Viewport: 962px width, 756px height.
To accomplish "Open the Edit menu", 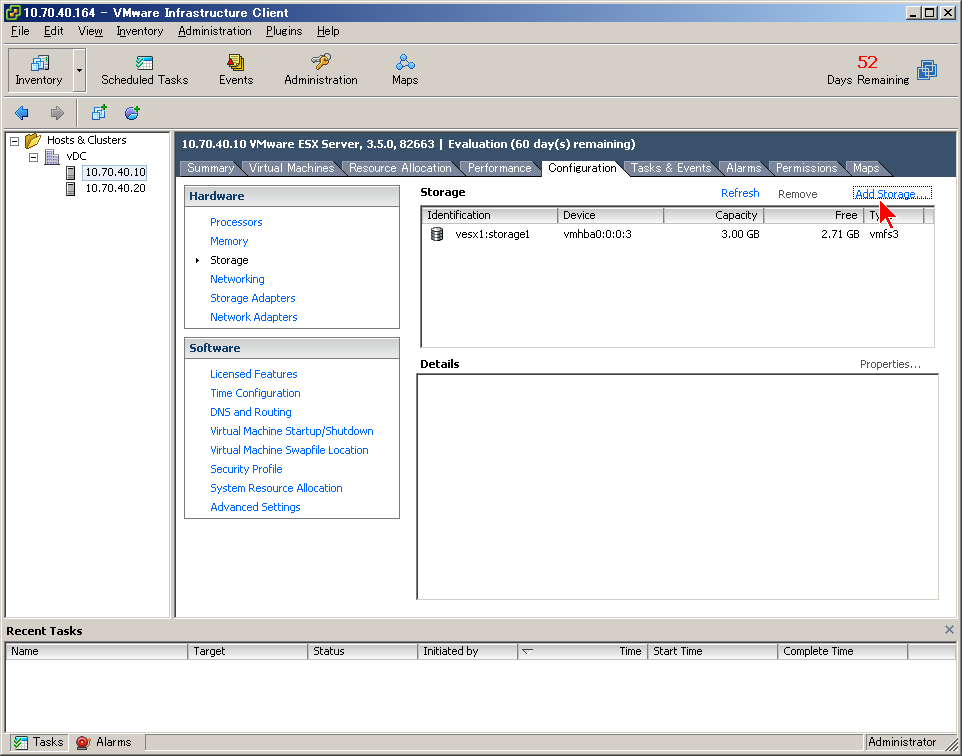I will 53,31.
